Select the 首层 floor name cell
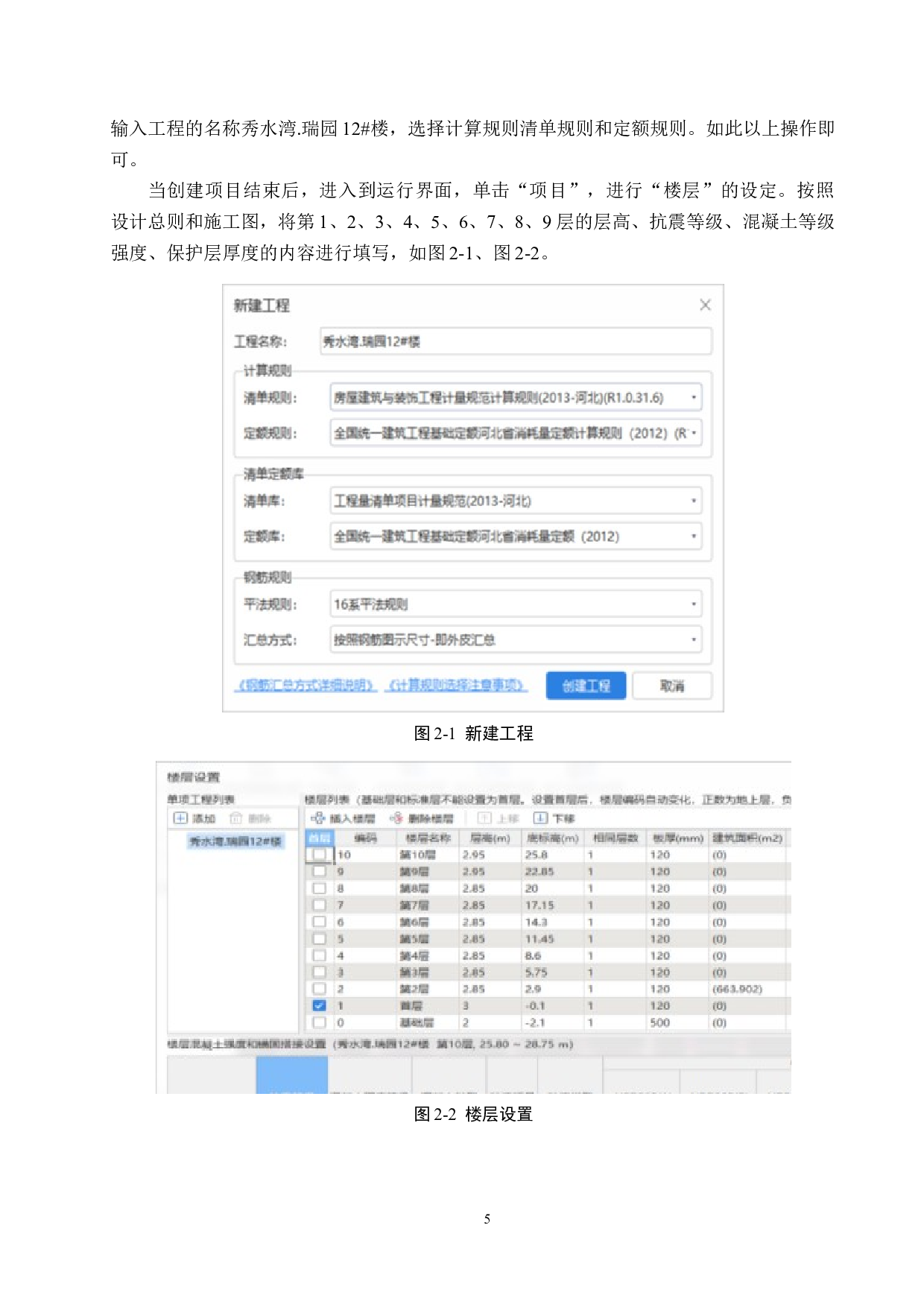The image size is (924, 1307). (428, 1005)
